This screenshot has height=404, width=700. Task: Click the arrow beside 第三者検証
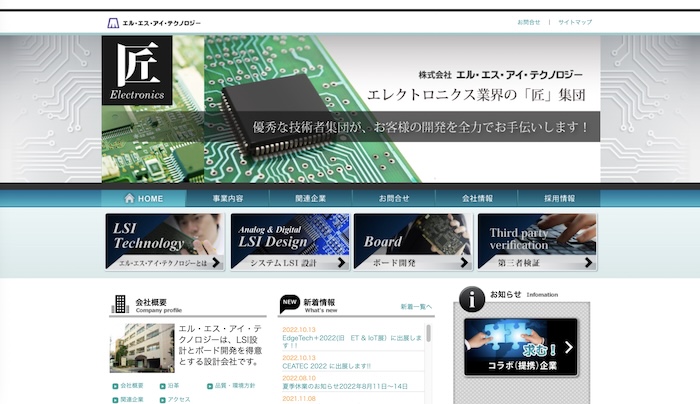(x=588, y=262)
